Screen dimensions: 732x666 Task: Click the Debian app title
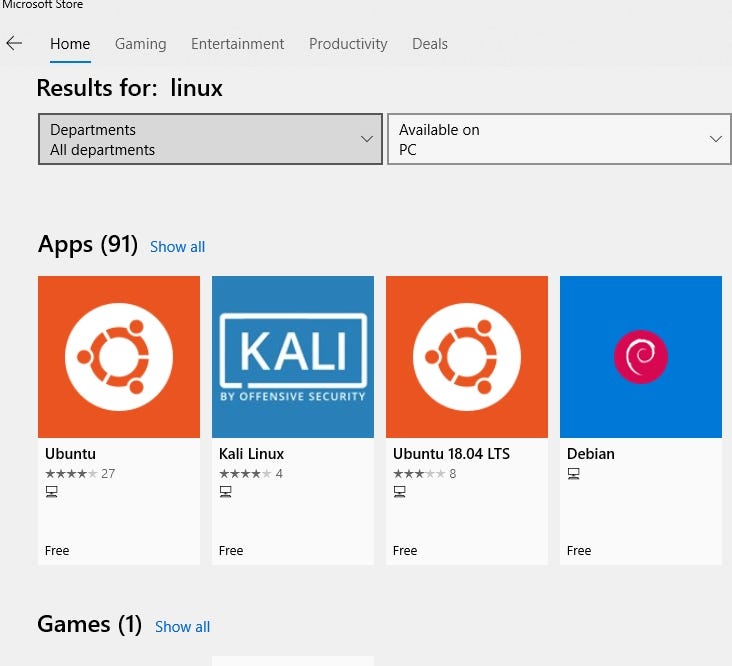(x=591, y=454)
